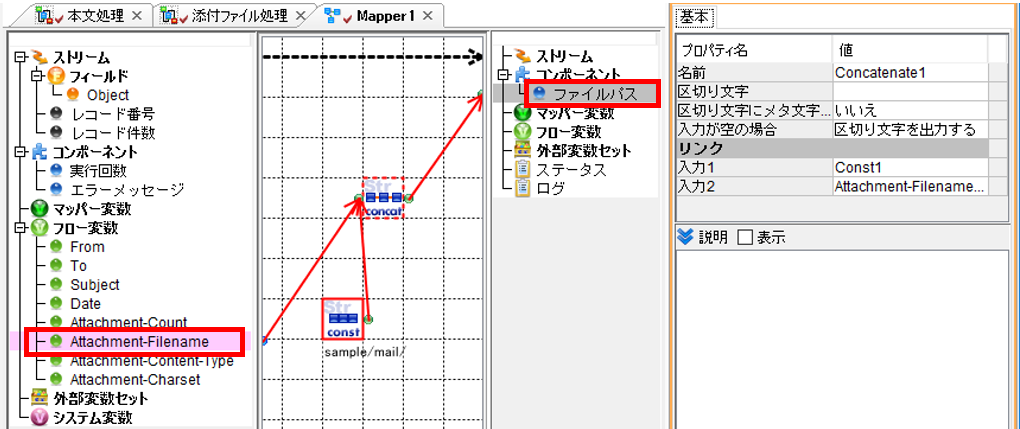
Task: Open the 入力が空の場合 value dropdown
Action: (x=909, y=129)
